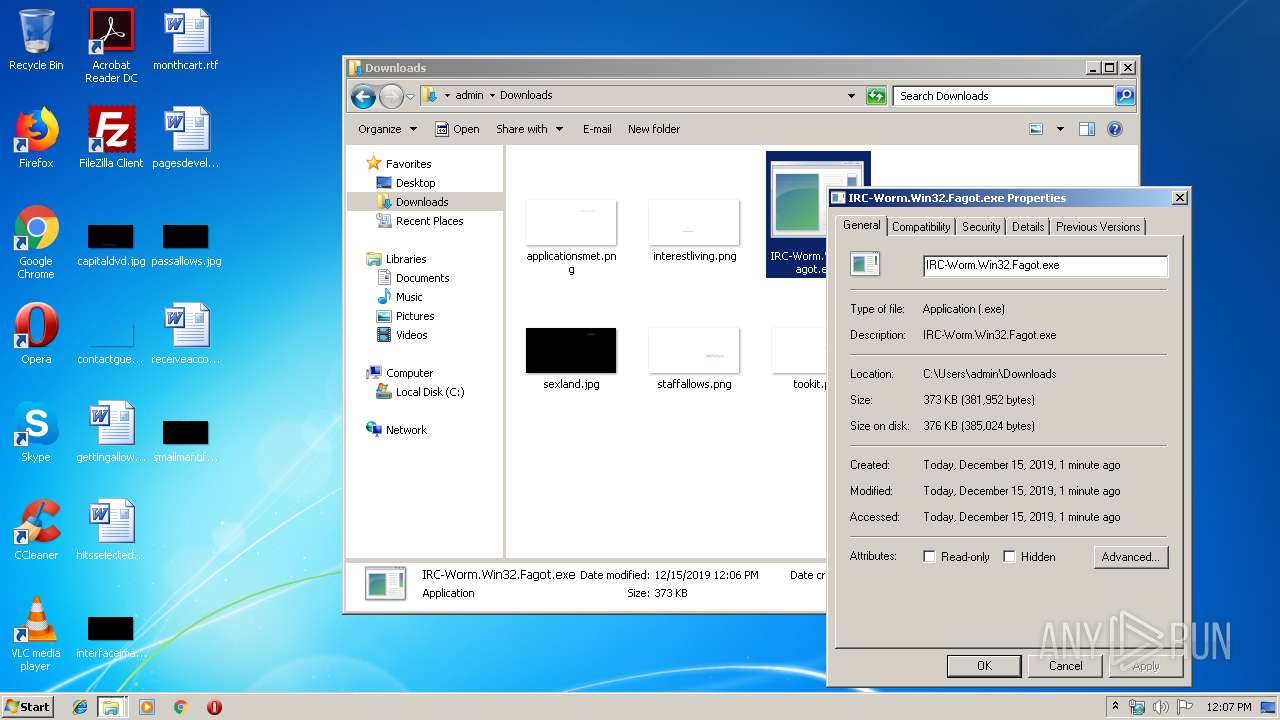This screenshot has height=720, width=1280.
Task: Select applicationsmet.png file
Action: tap(571, 237)
